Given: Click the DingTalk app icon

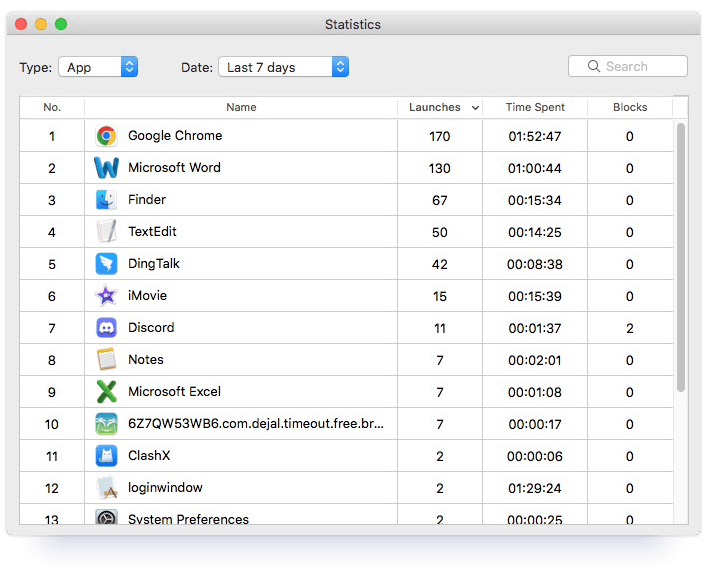Looking at the screenshot, I should tap(107, 264).
